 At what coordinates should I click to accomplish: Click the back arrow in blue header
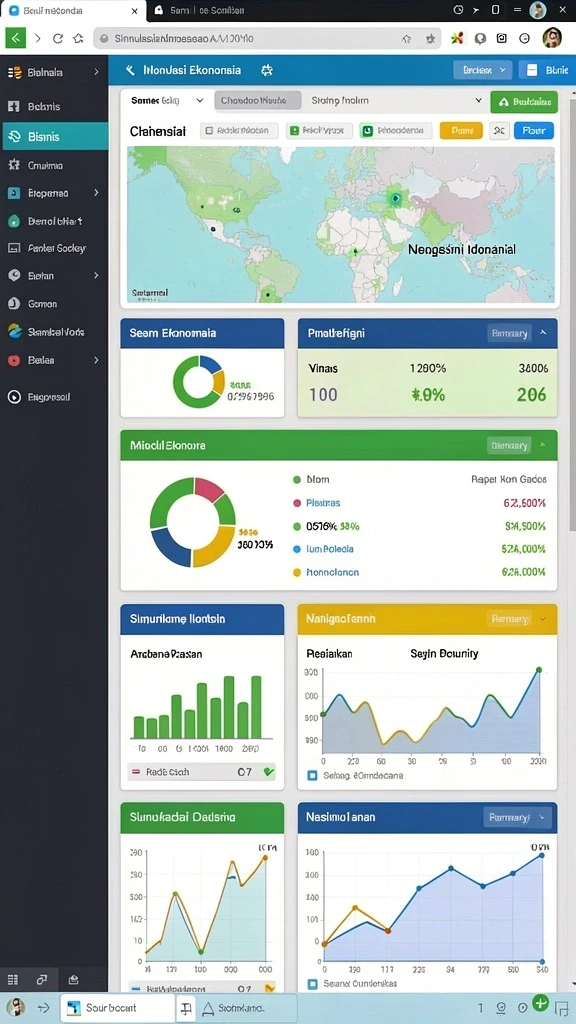coord(130,70)
